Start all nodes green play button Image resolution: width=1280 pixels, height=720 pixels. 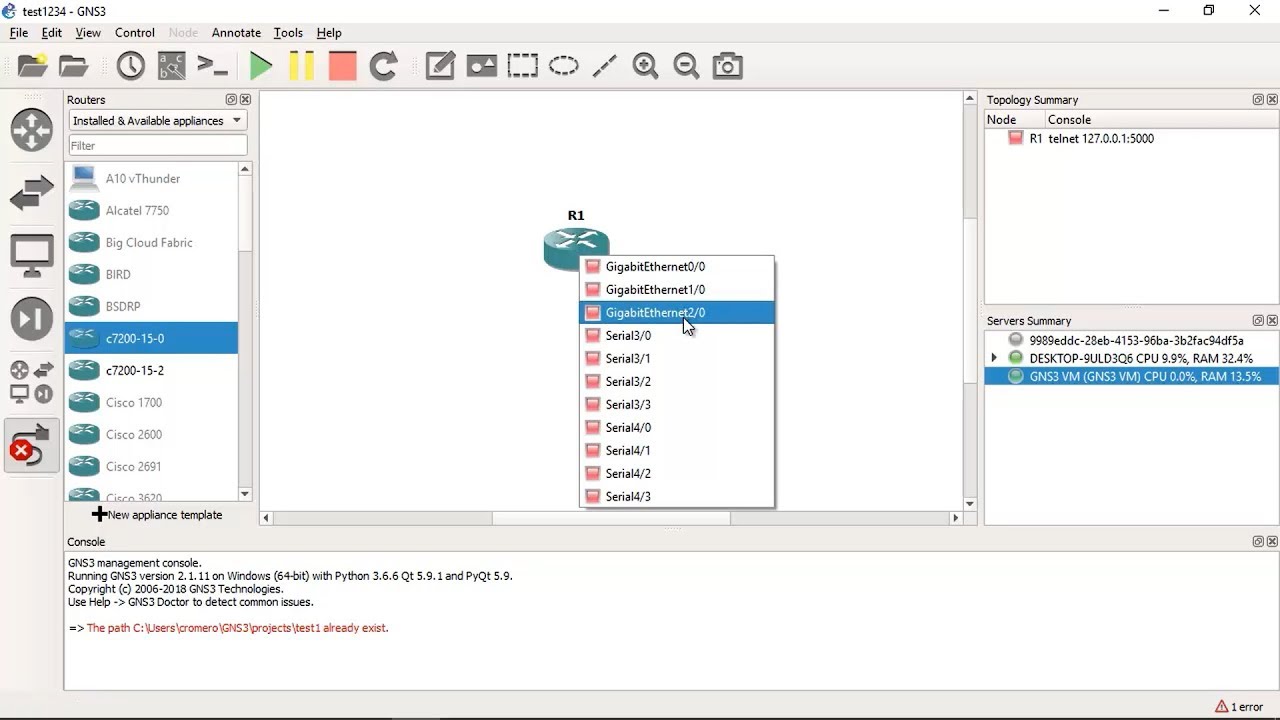pos(260,66)
